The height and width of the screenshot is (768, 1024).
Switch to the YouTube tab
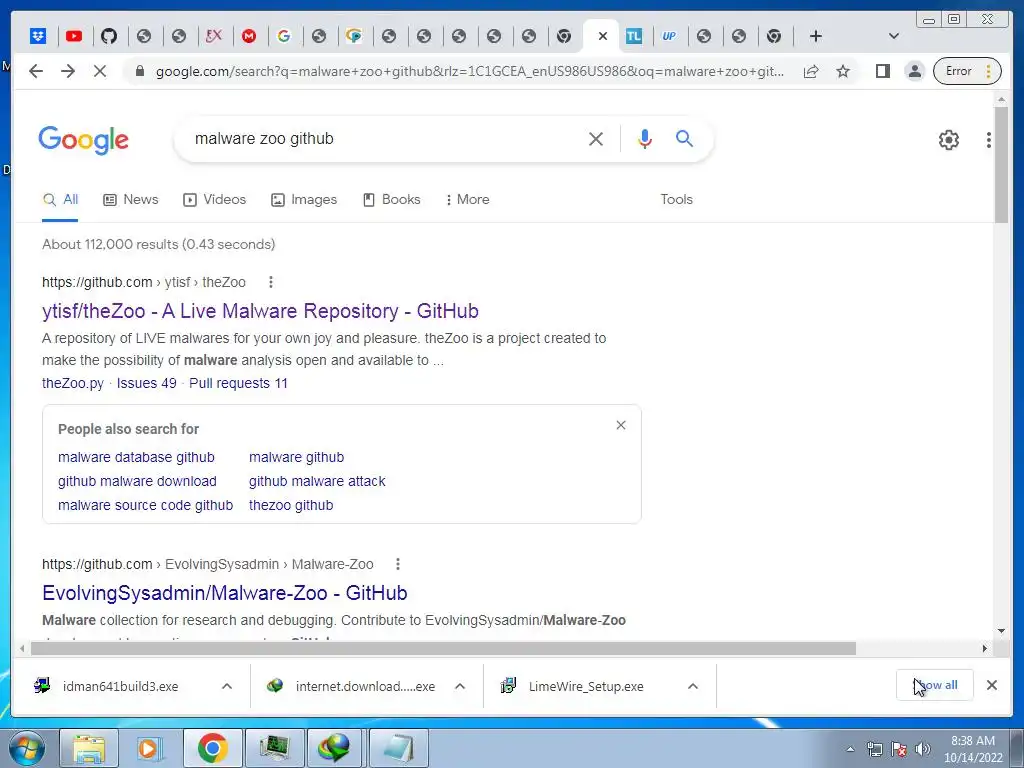[x=74, y=37]
